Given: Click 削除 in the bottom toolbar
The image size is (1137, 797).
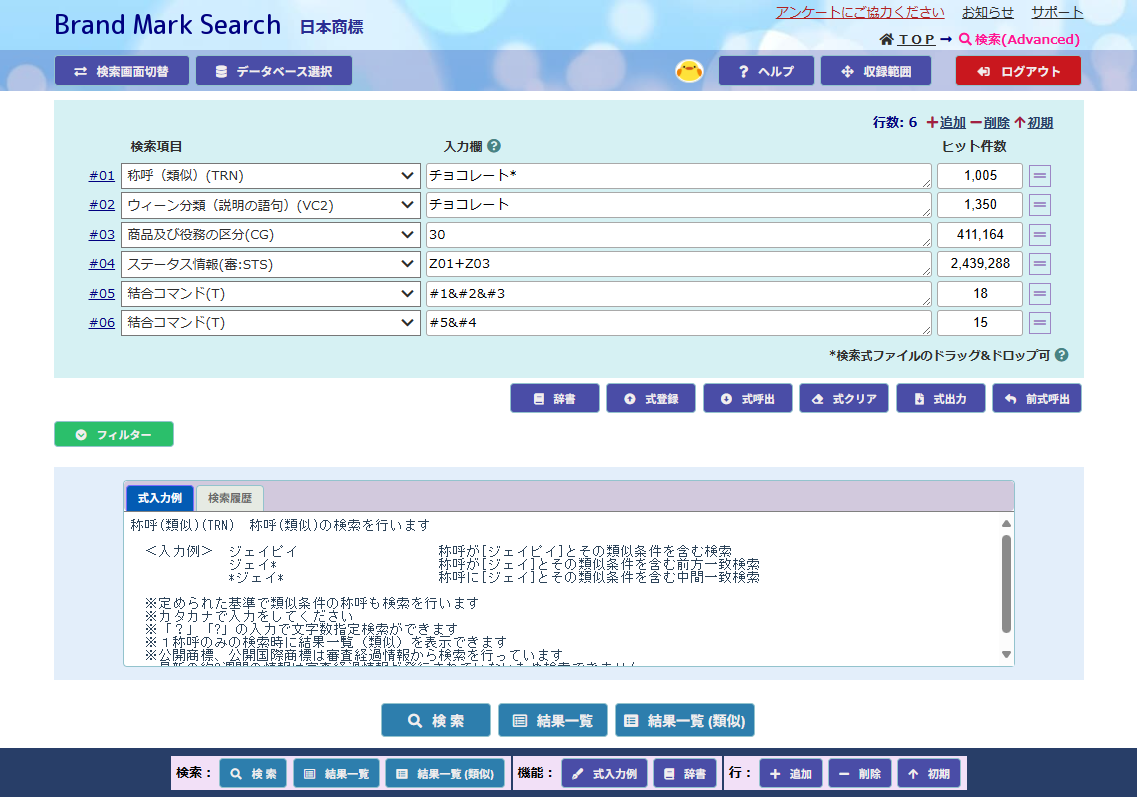Looking at the screenshot, I should 860,773.
